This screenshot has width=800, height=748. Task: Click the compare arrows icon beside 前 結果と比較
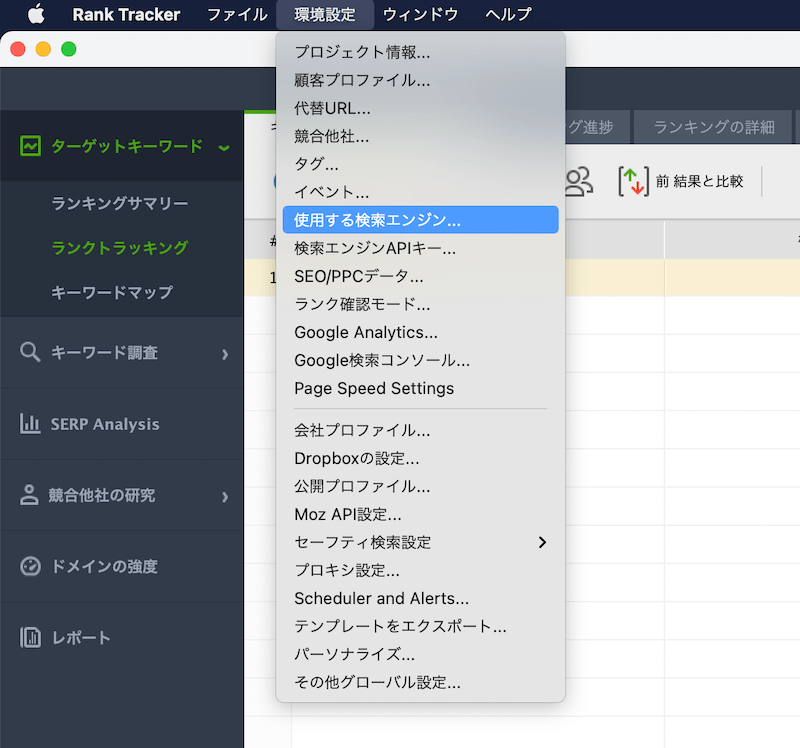634,181
